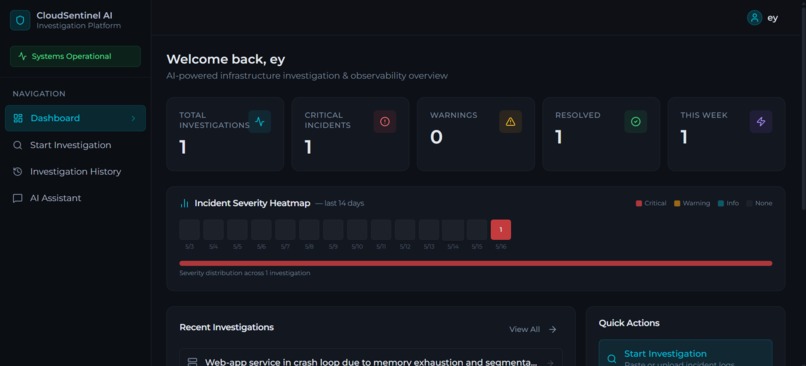Image resolution: width=806 pixels, height=366 pixels.
Task: Click the Dashboard grid icon
Action: point(18,118)
